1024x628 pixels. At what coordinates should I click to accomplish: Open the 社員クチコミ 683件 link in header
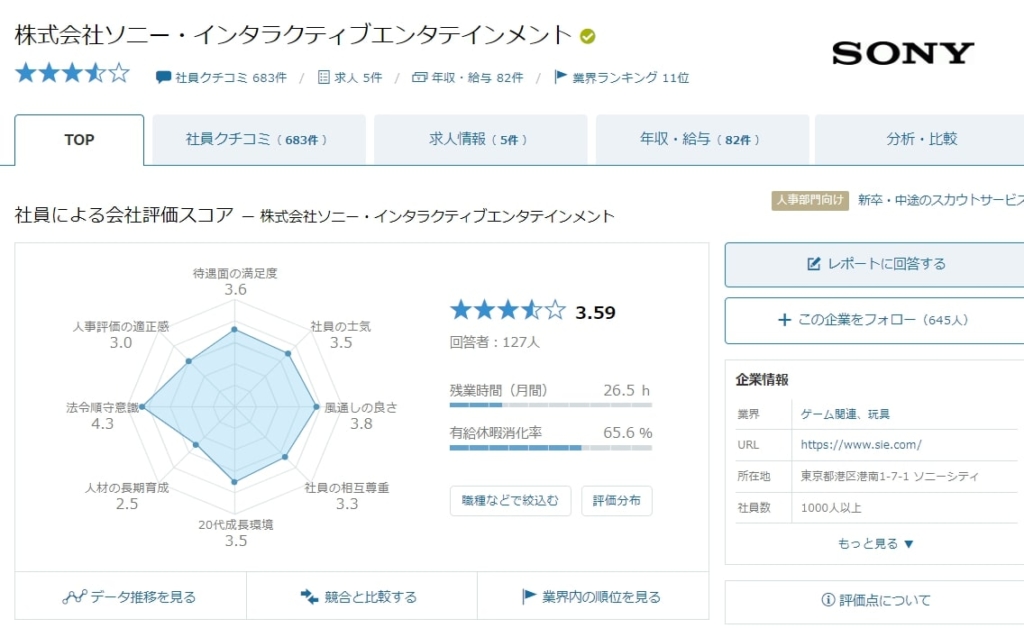click(x=231, y=78)
